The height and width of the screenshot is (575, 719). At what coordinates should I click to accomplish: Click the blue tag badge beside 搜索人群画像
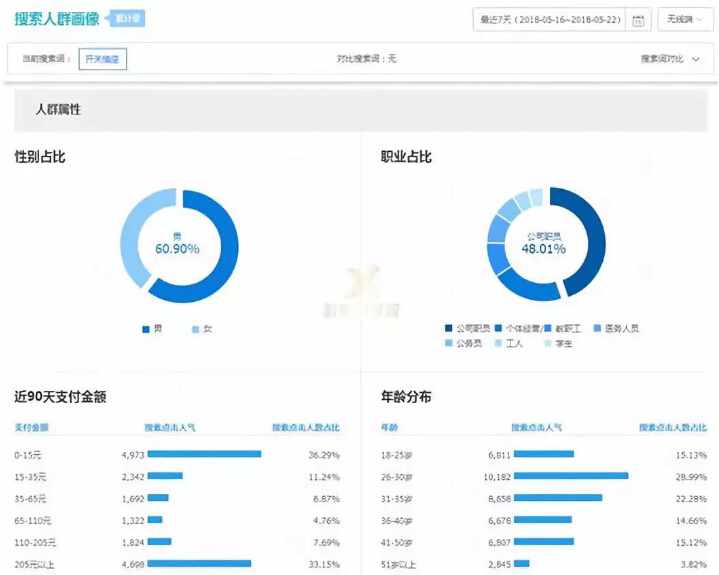pos(125,19)
